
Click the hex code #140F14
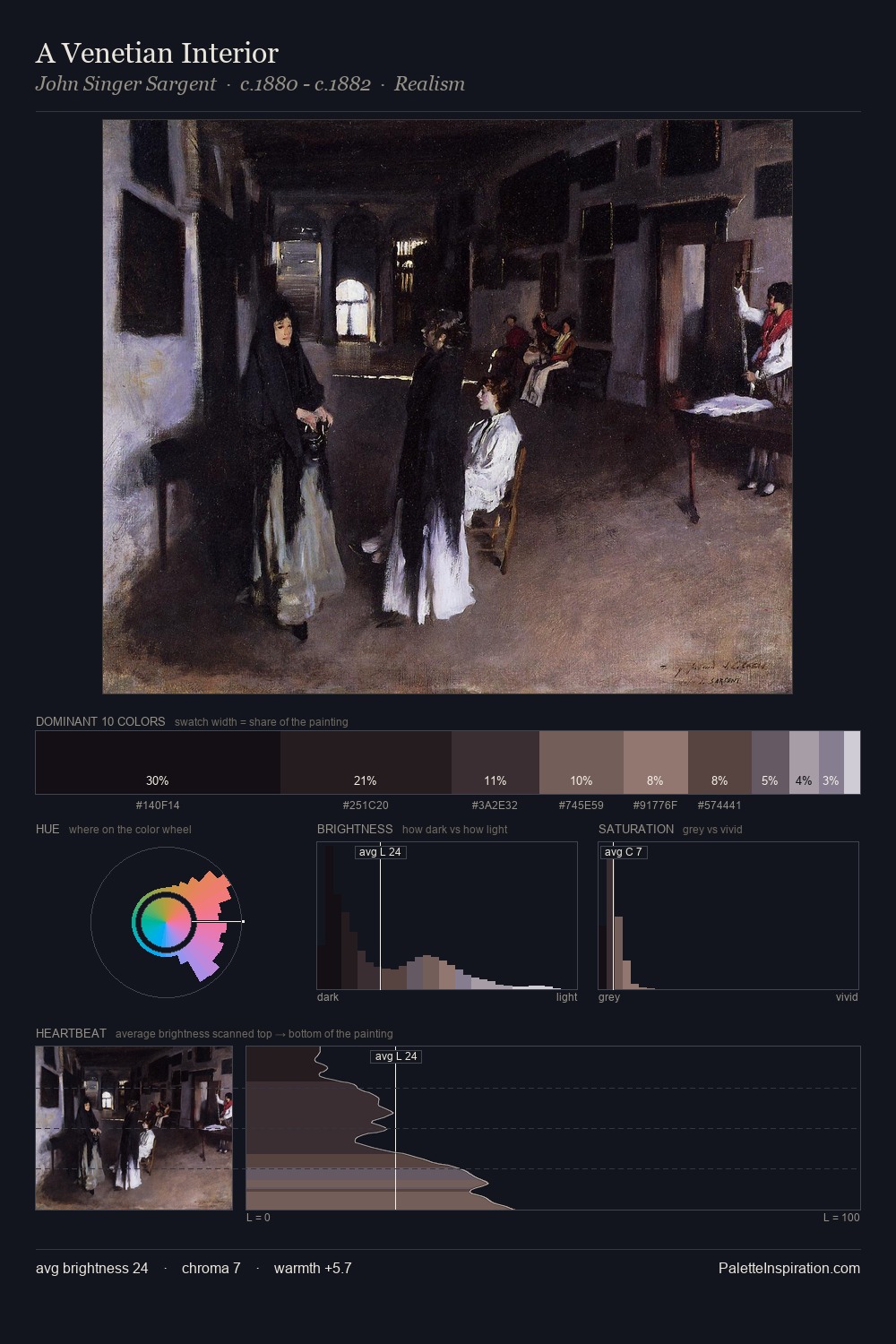pyautogui.click(x=158, y=805)
